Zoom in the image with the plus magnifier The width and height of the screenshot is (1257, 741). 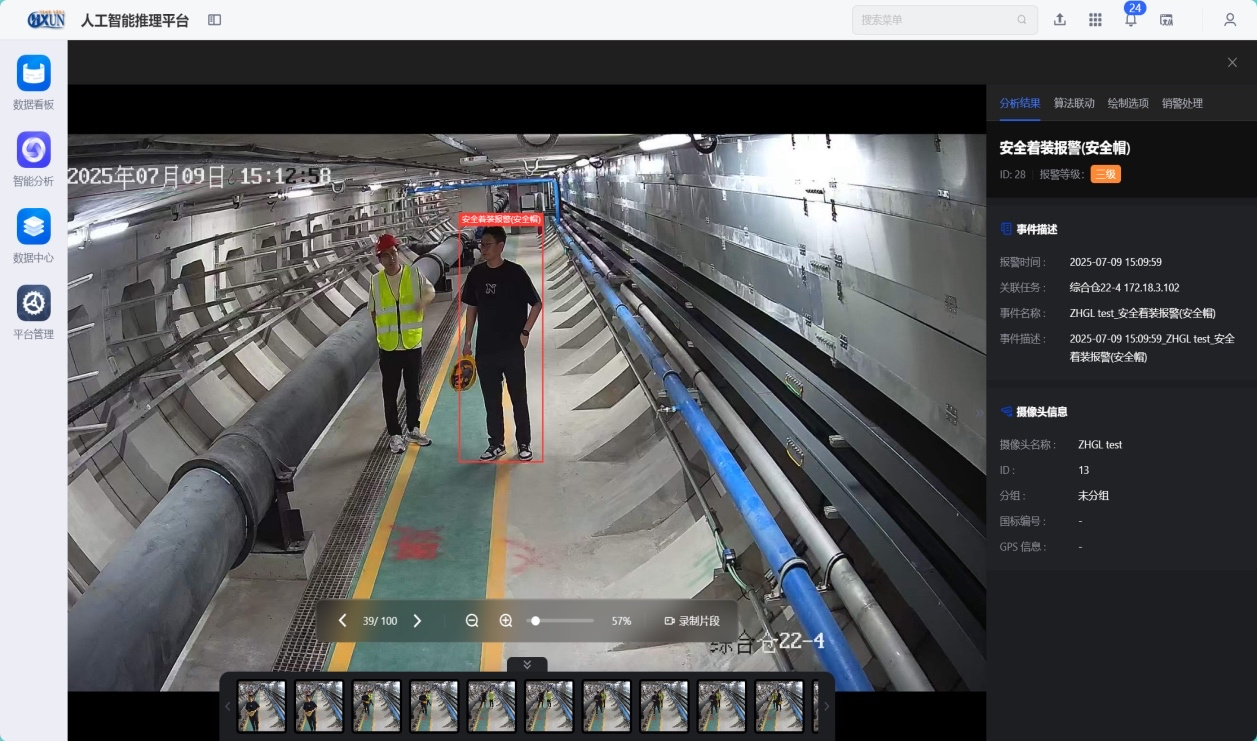click(x=506, y=621)
